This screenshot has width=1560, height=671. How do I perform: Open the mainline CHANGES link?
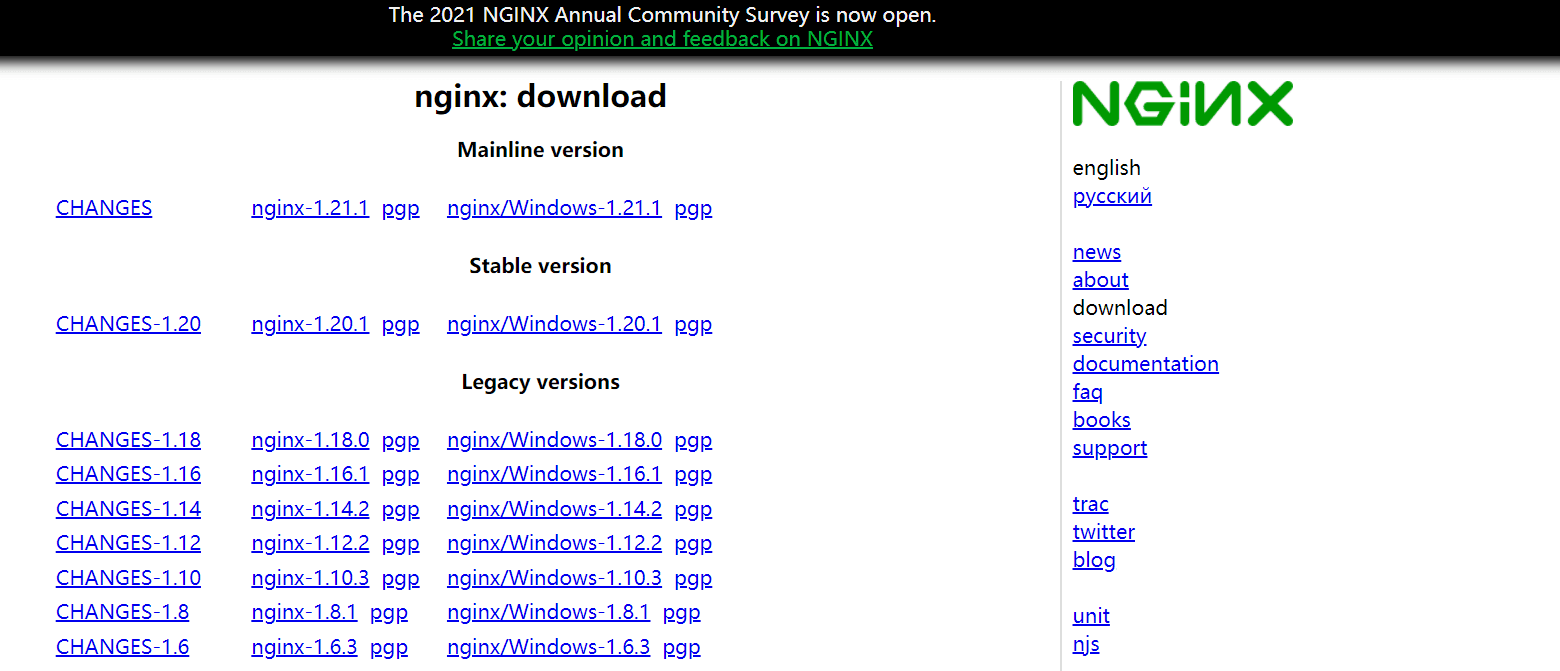(104, 208)
